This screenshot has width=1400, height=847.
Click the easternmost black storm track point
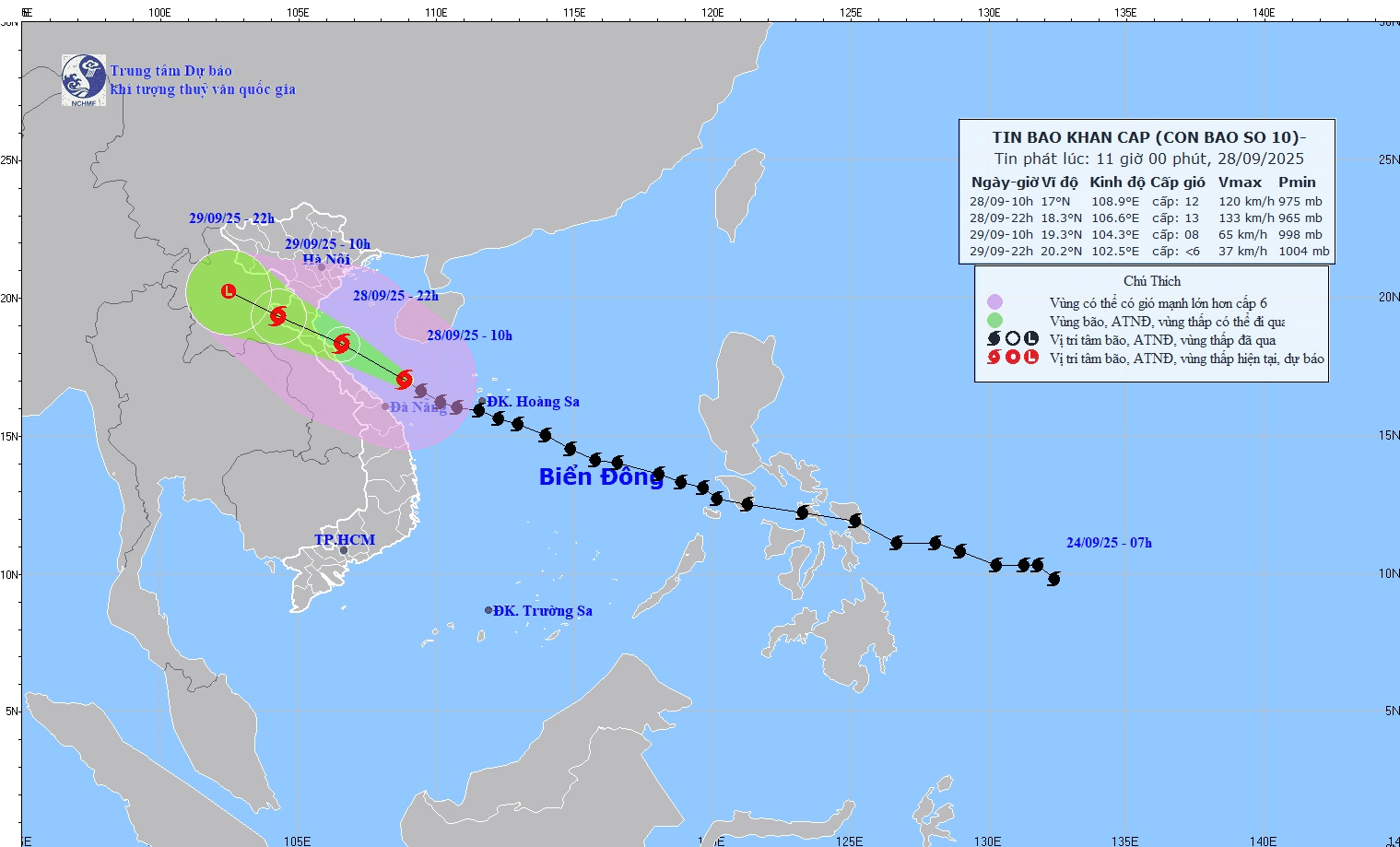pyautogui.click(x=1053, y=579)
